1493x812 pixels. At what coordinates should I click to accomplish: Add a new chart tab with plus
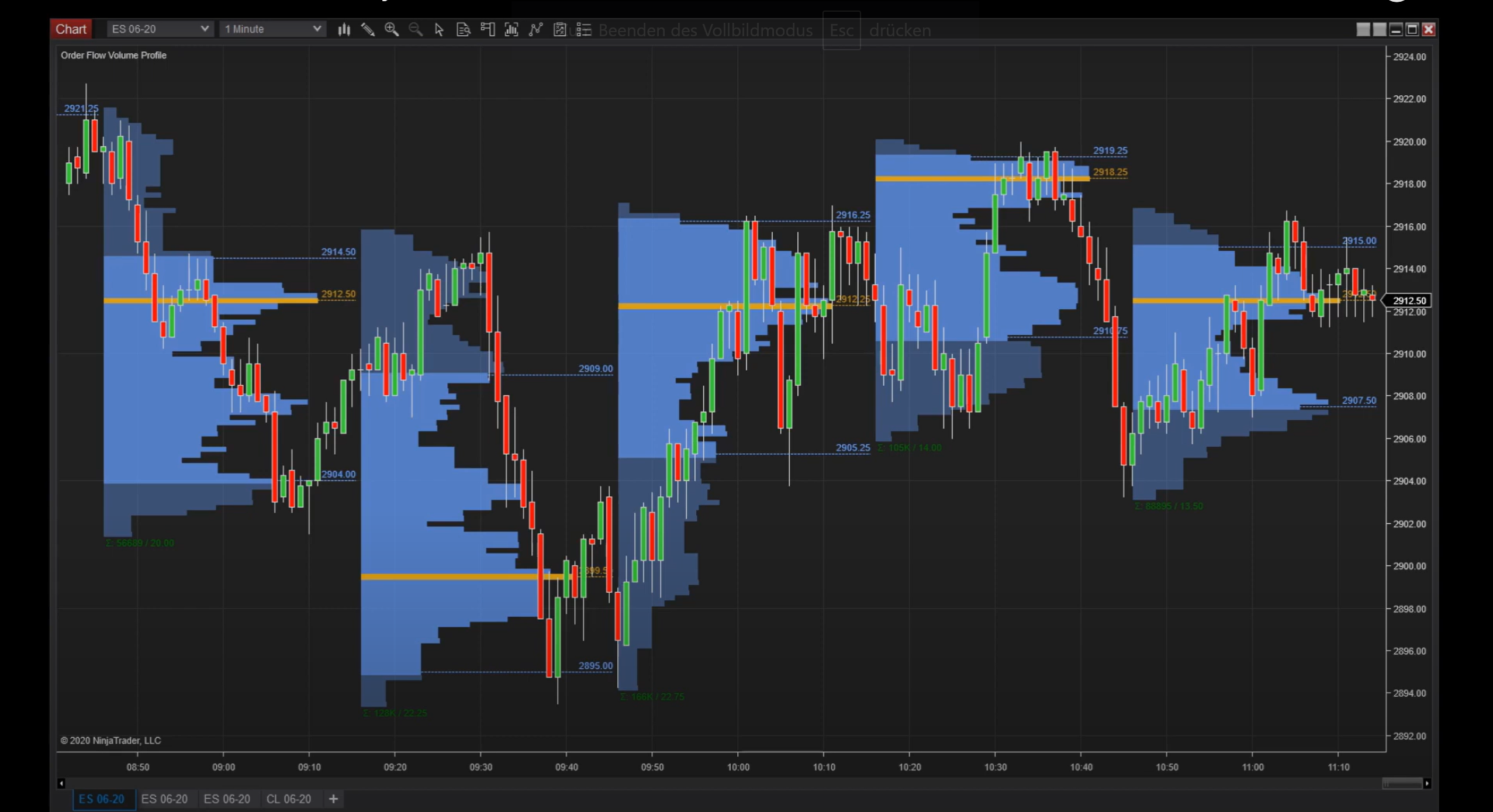point(333,799)
